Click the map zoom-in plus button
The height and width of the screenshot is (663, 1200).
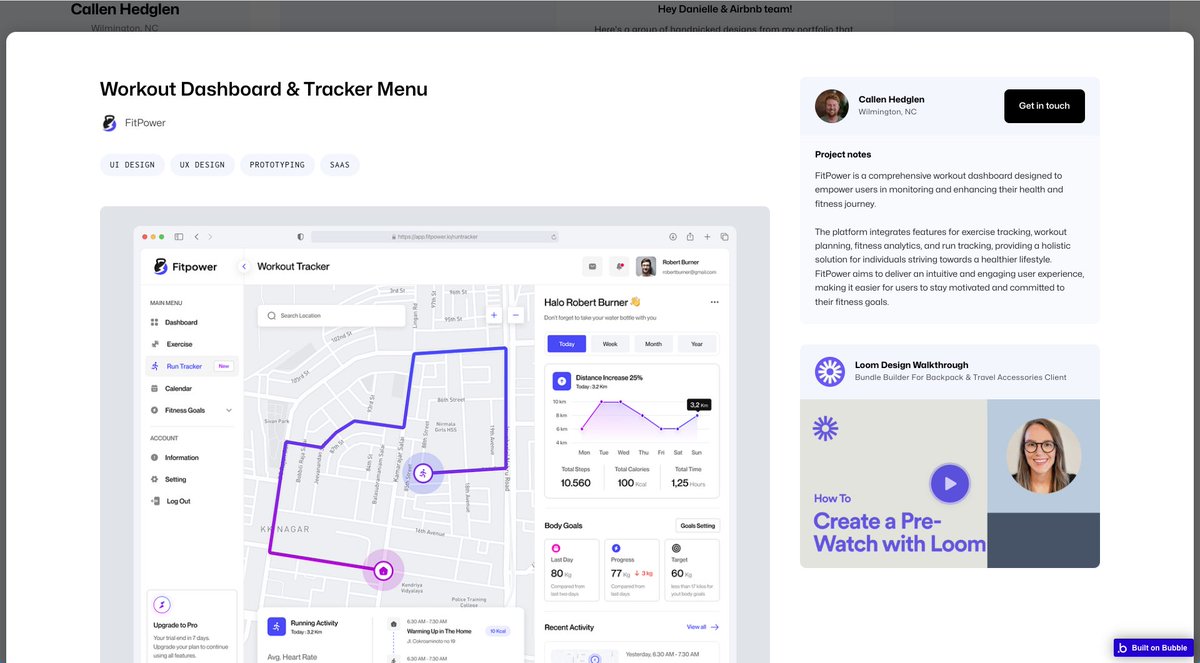[x=493, y=315]
